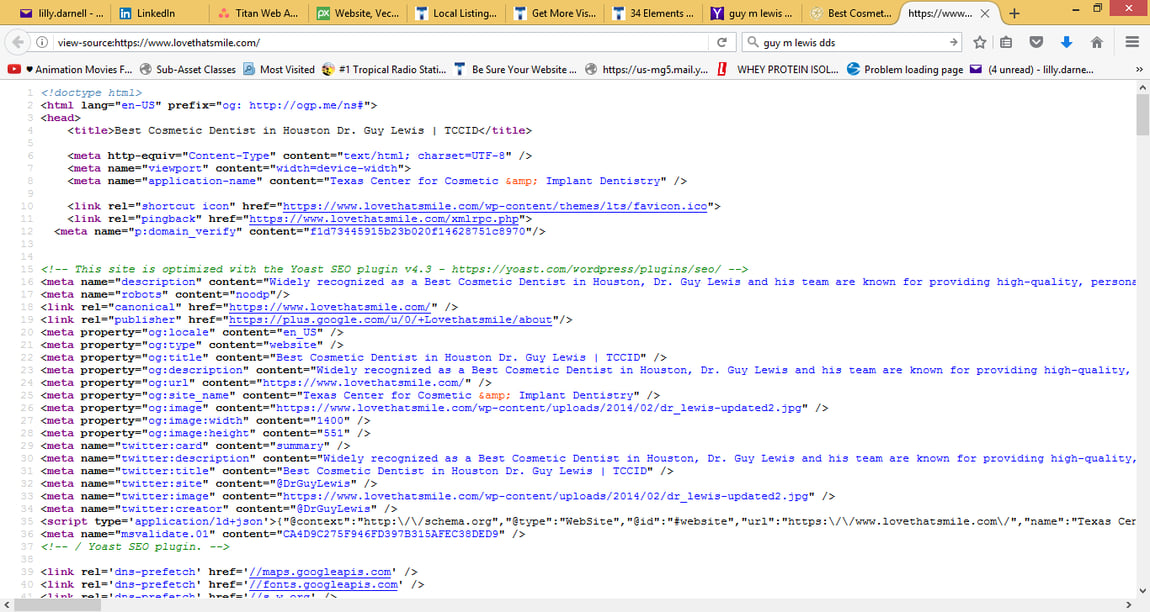Click the vertical scrollbar thumb
The width and height of the screenshot is (1150, 612).
click(1143, 114)
